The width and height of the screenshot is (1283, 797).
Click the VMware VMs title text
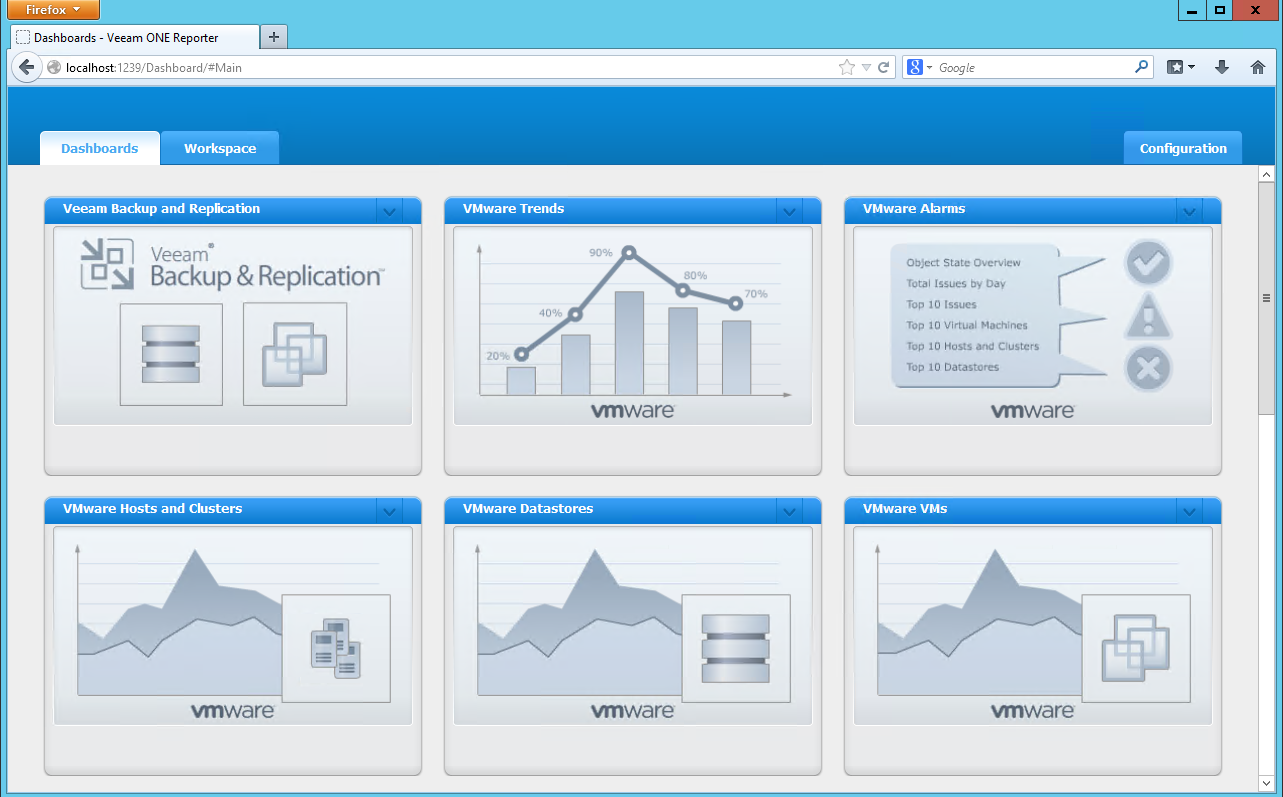pyautogui.click(x=905, y=509)
